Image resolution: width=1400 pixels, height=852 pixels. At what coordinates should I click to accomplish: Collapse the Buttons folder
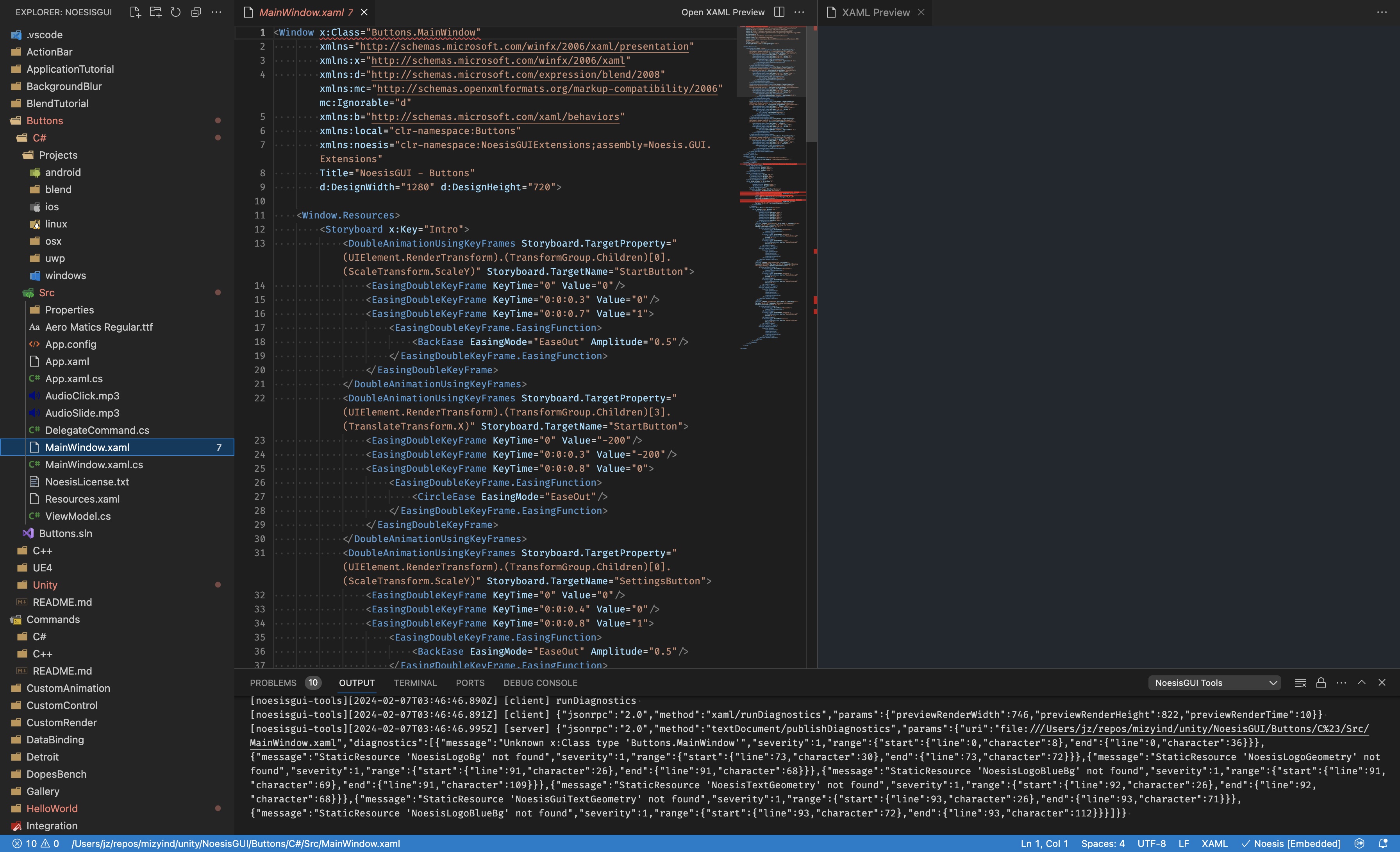click(117, 120)
